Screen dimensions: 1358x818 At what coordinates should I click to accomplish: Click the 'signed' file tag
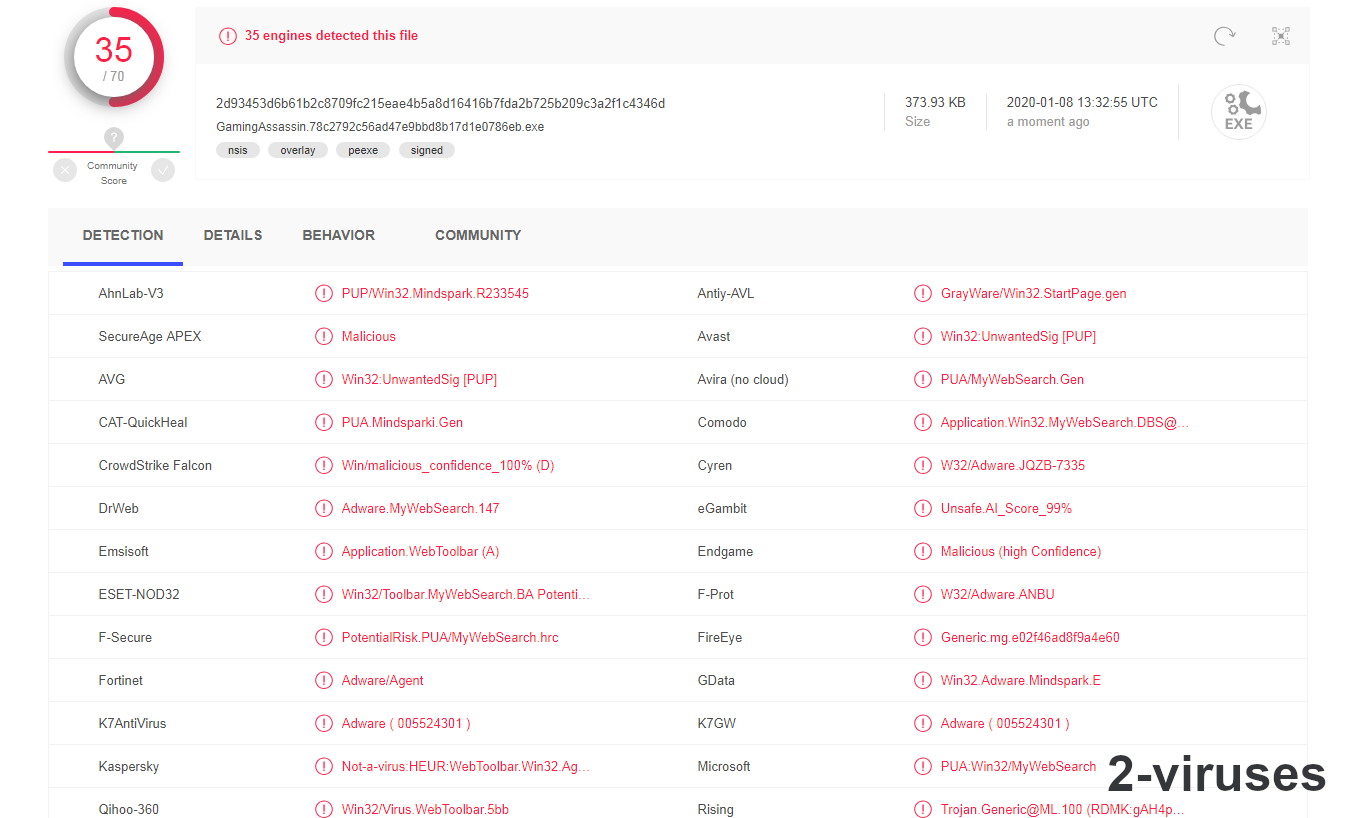(x=427, y=149)
